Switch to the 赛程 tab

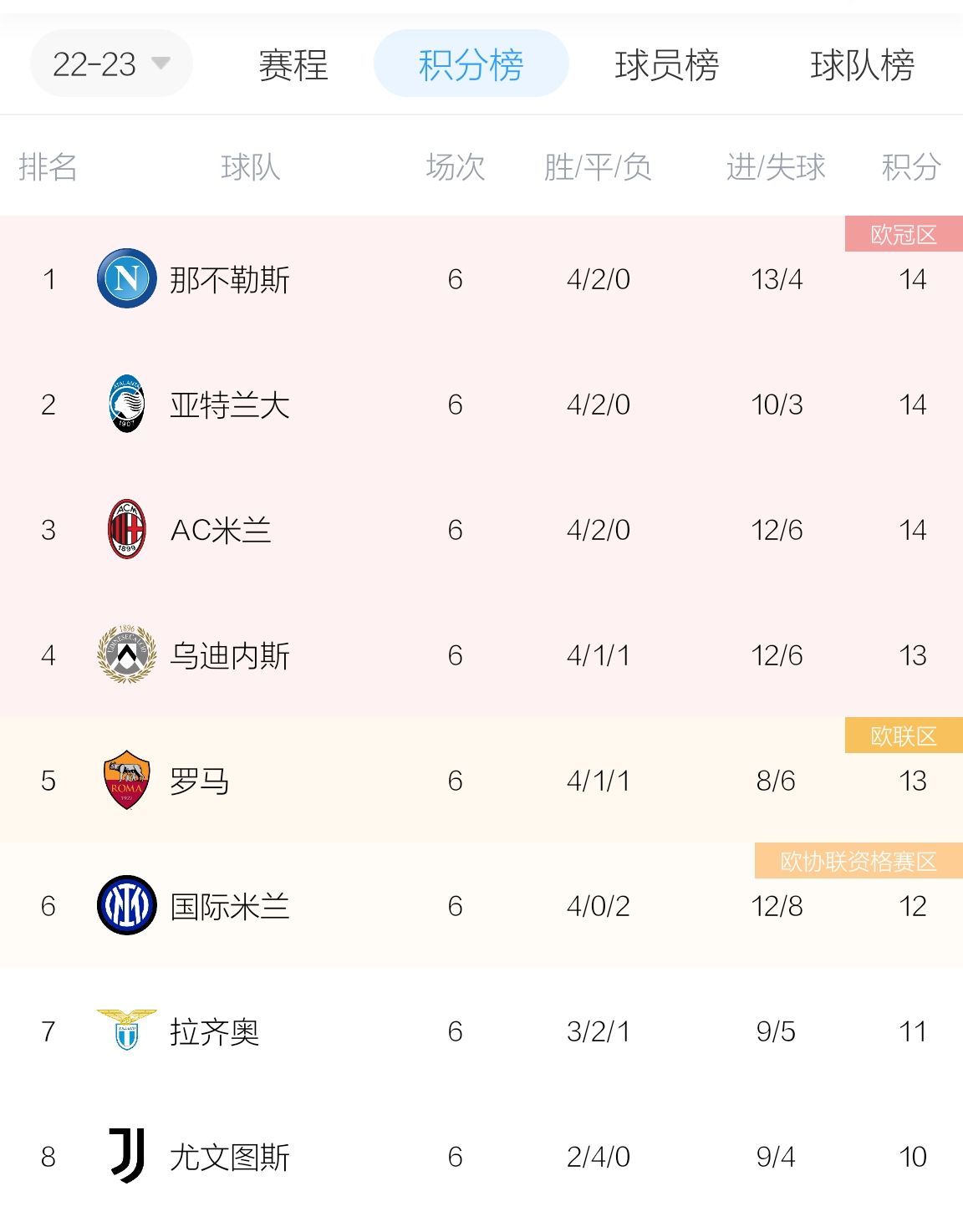pyautogui.click(x=293, y=64)
